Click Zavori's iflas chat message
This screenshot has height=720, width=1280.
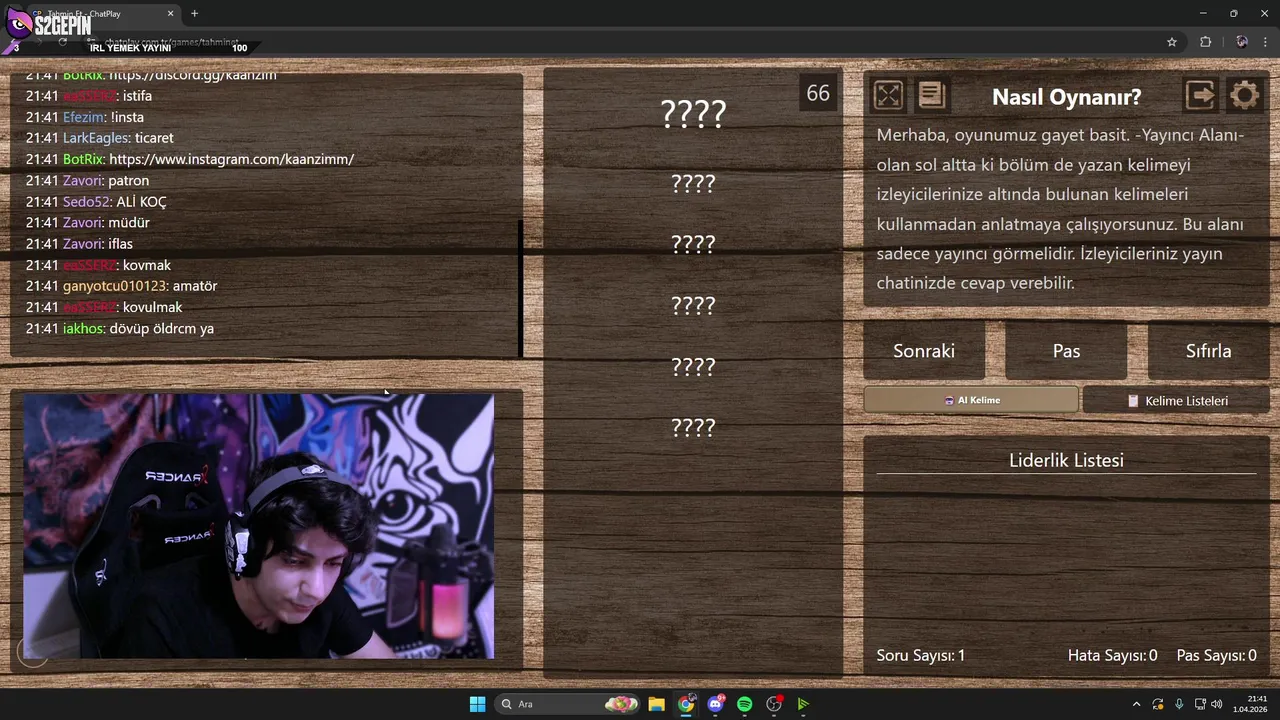[79, 243]
